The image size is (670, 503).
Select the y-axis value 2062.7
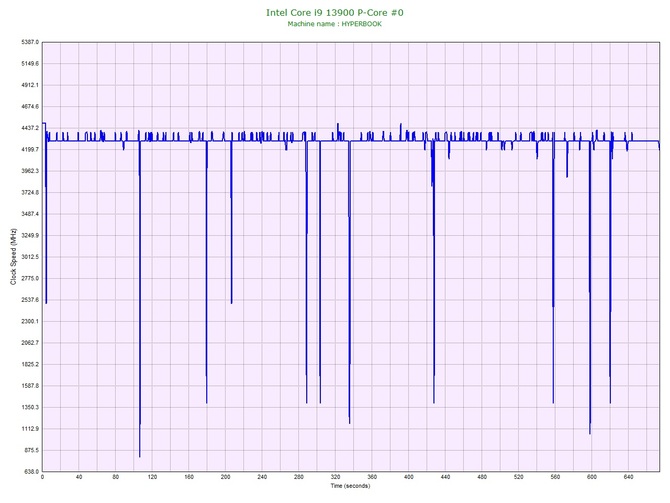[x=30, y=343]
